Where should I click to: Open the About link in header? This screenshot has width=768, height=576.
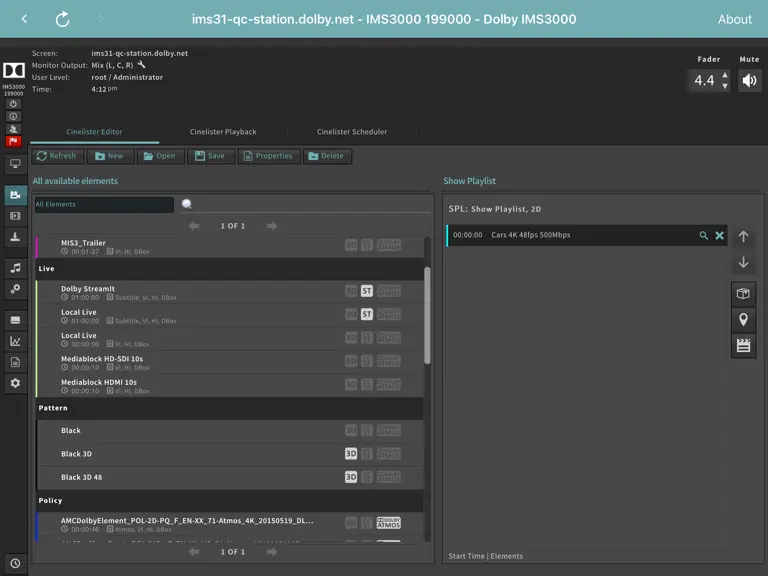[x=734, y=19]
